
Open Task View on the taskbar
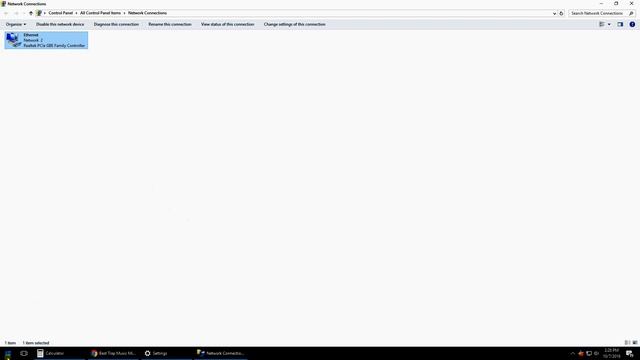(x=24, y=353)
